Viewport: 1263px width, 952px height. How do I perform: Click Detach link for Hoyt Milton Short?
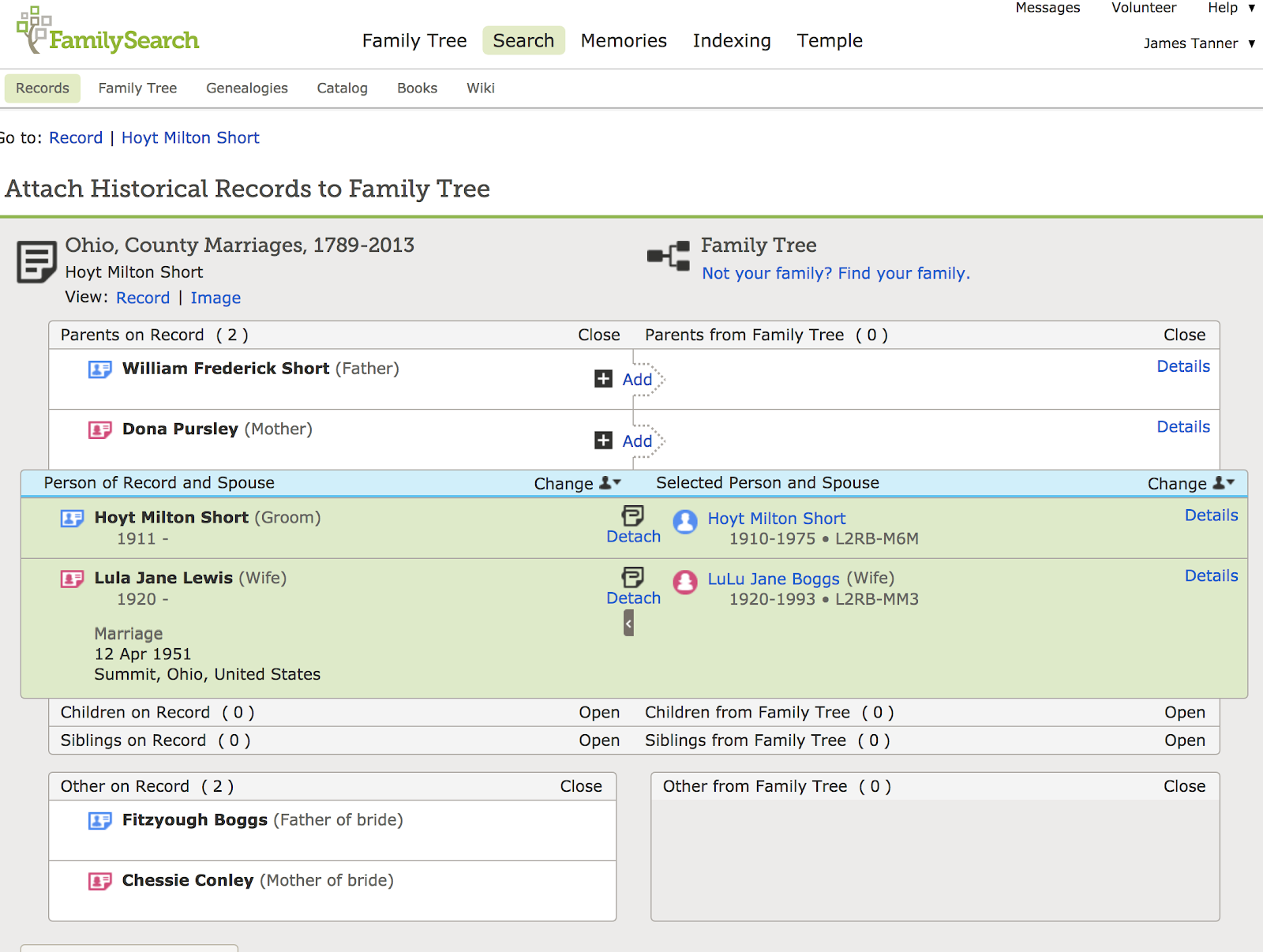(x=633, y=537)
